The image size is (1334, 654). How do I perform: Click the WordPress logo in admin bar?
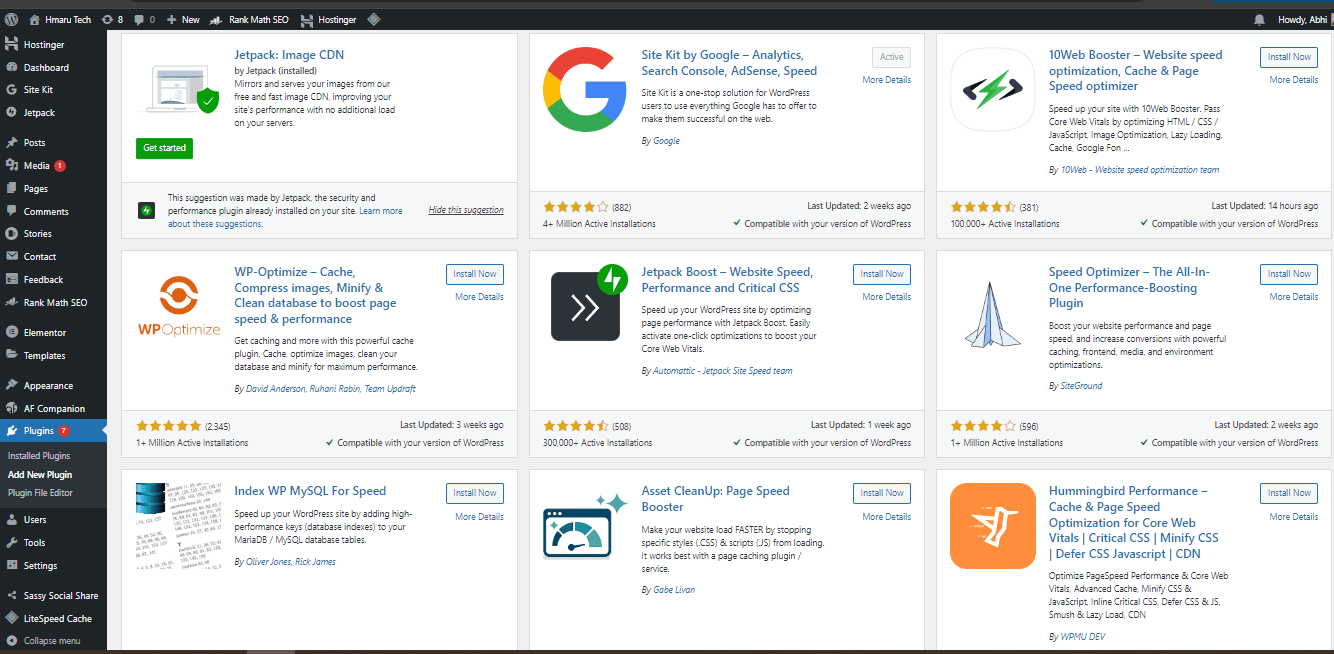click(x=11, y=19)
